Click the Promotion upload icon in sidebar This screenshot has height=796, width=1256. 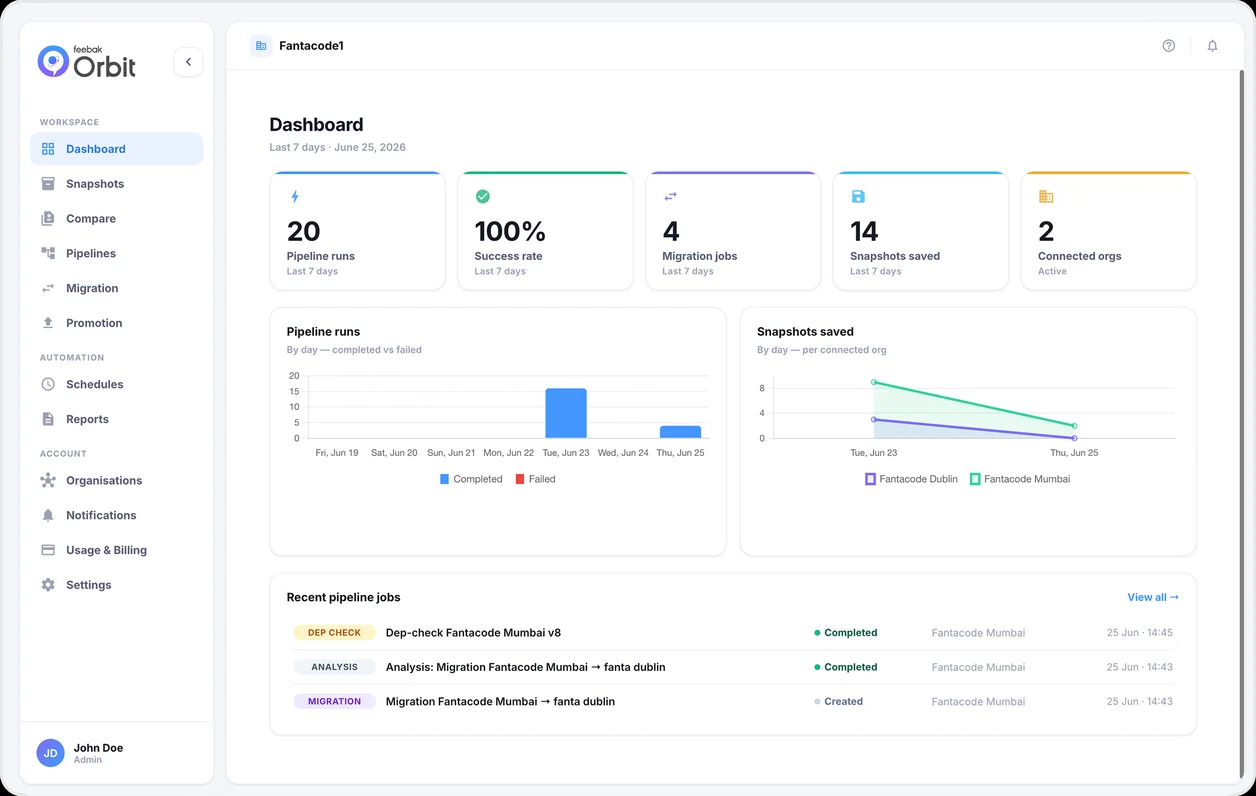(48, 323)
